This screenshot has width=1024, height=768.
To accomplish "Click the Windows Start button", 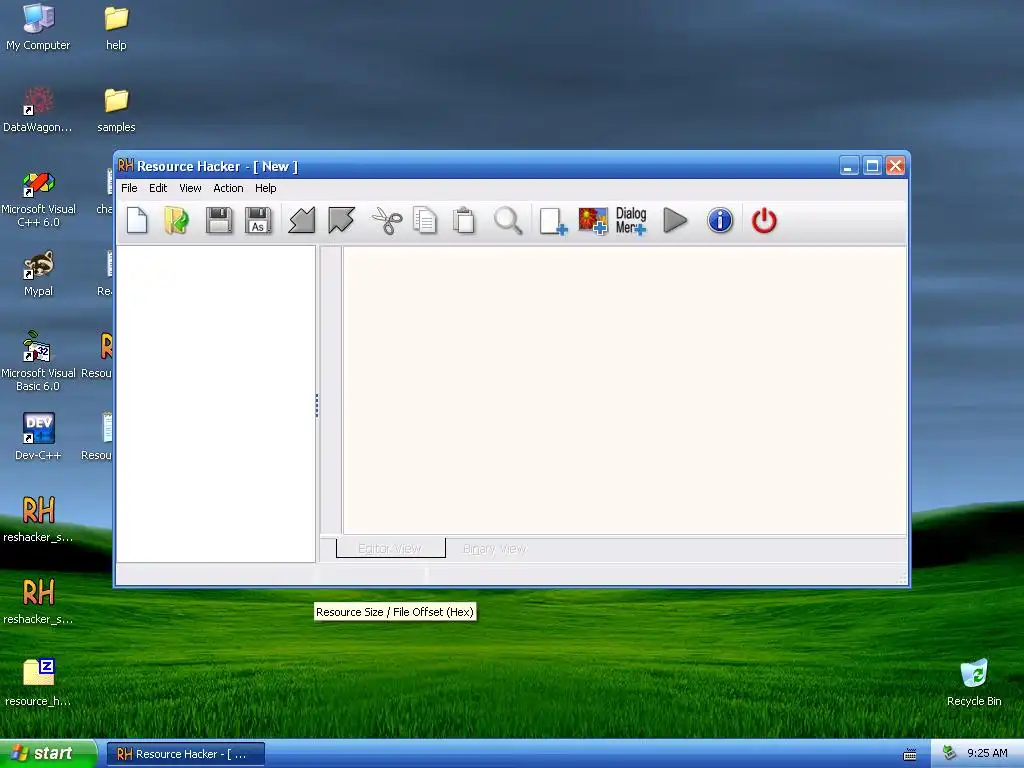I will (x=48, y=754).
